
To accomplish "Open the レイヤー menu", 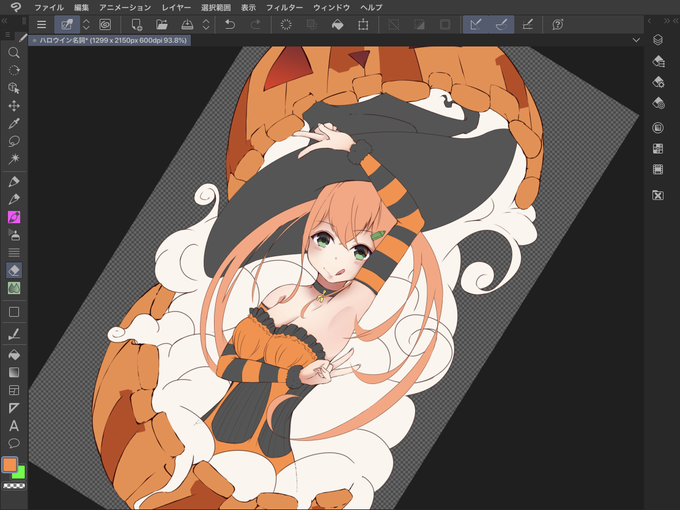I will point(176,7).
